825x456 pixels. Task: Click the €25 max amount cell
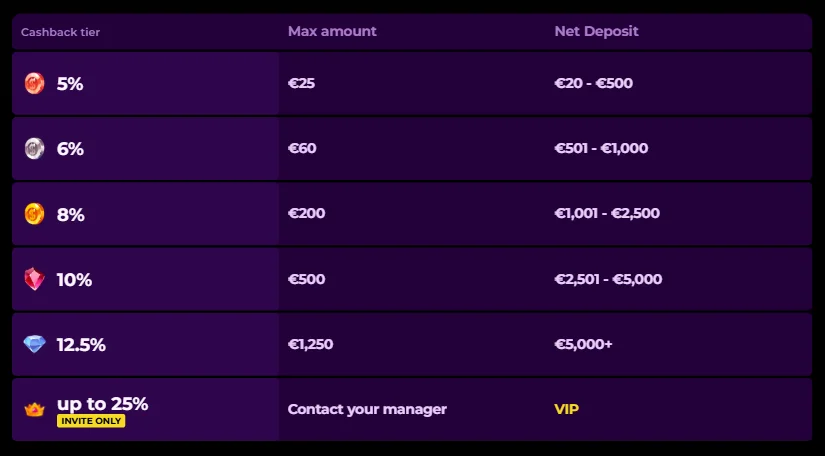[x=301, y=84]
